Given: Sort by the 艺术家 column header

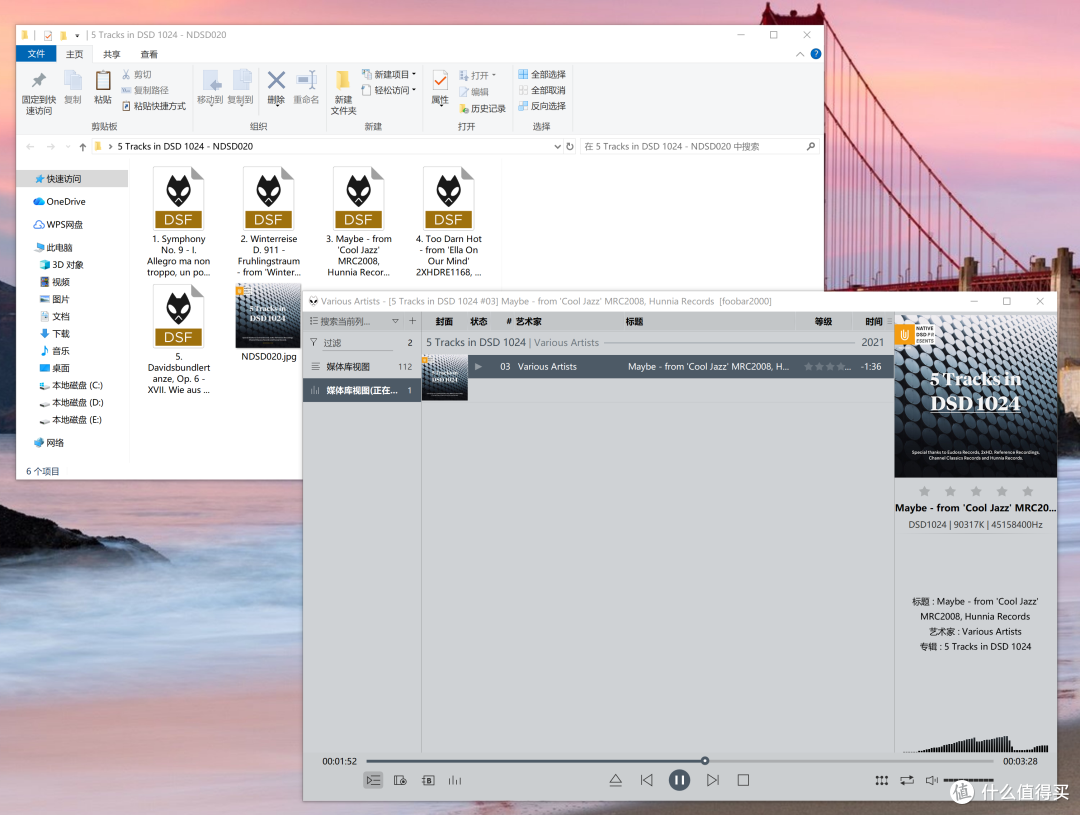Looking at the screenshot, I should (x=528, y=322).
